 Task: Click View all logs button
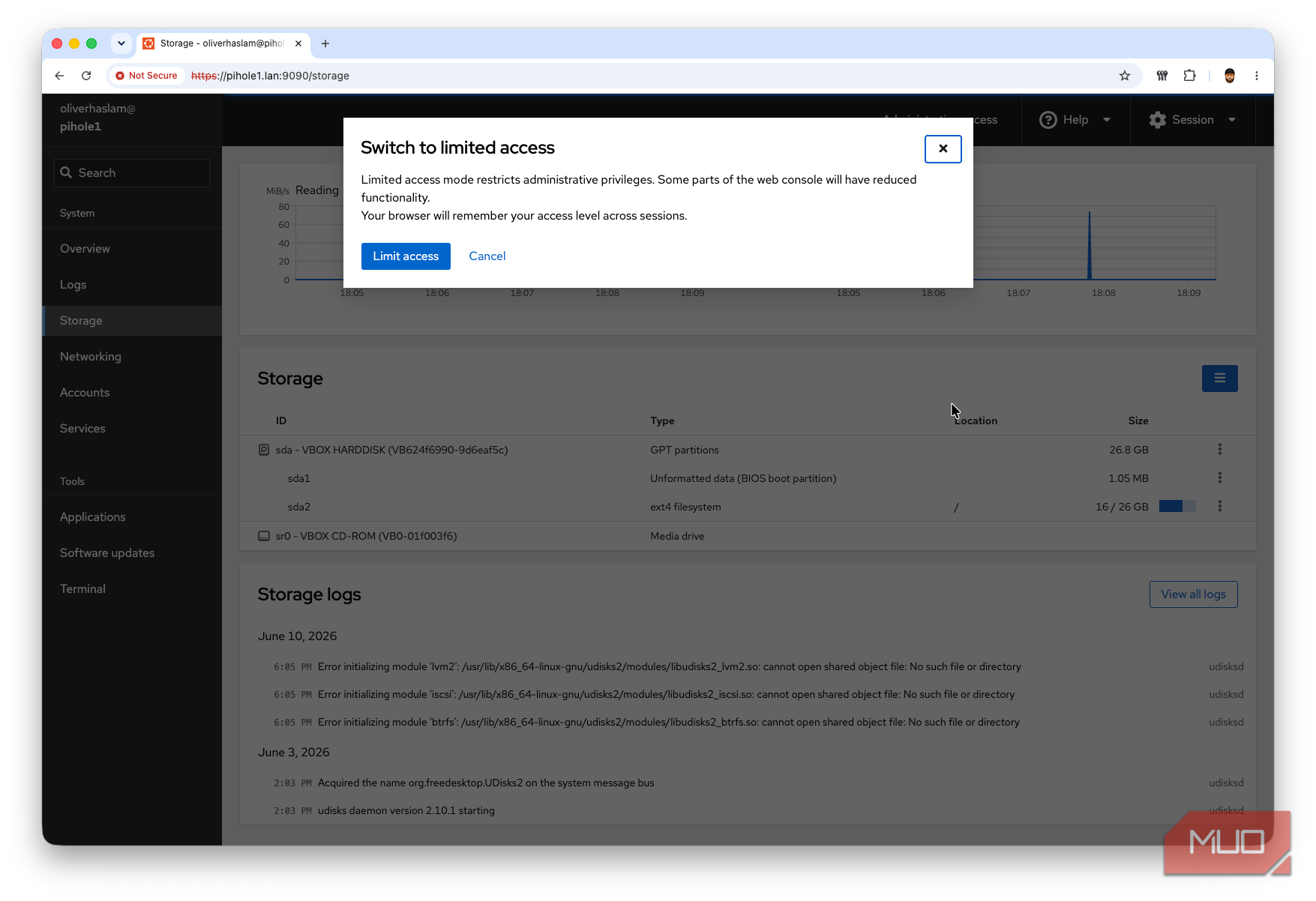[x=1193, y=594]
